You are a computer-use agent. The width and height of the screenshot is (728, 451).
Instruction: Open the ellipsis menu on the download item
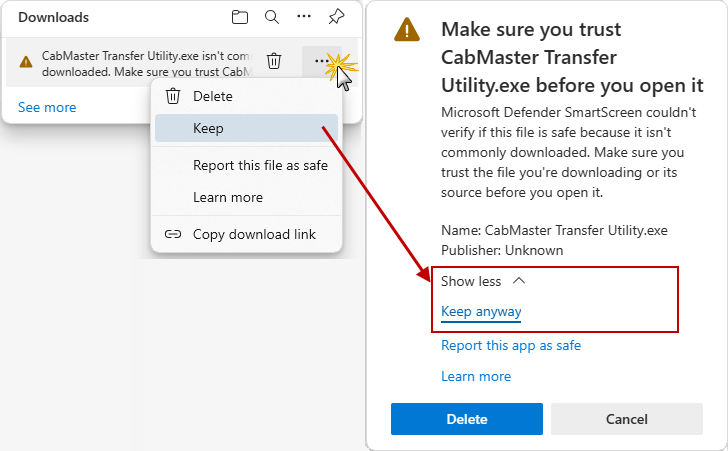321,62
